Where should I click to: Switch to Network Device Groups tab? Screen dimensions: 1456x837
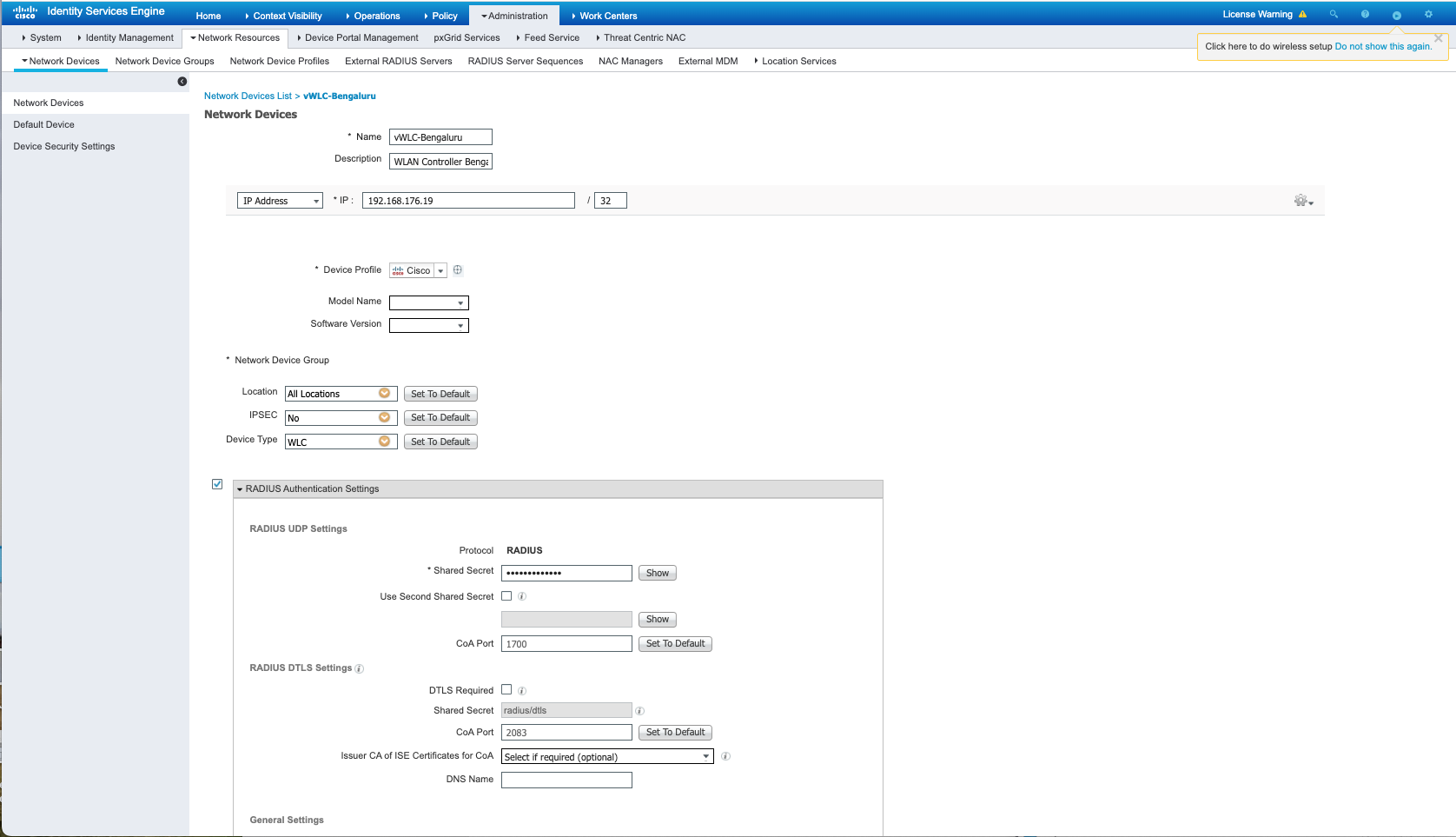tap(164, 61)
